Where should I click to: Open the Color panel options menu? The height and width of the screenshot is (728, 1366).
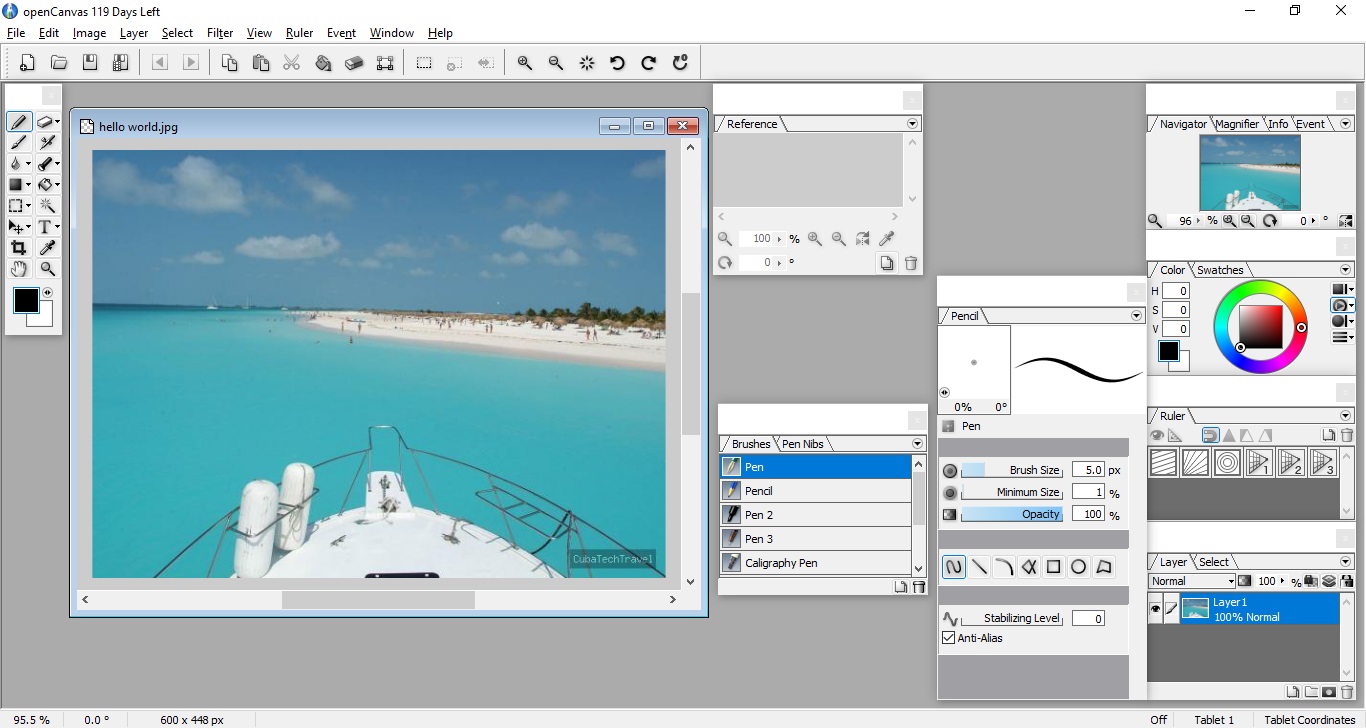point(1346,270)
